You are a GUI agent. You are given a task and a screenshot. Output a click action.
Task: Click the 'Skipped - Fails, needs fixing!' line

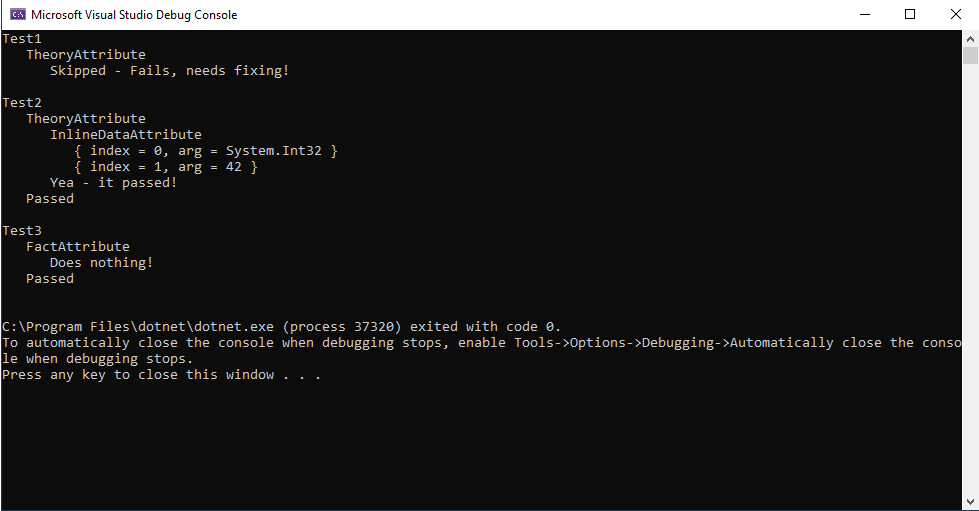[169, 71]
